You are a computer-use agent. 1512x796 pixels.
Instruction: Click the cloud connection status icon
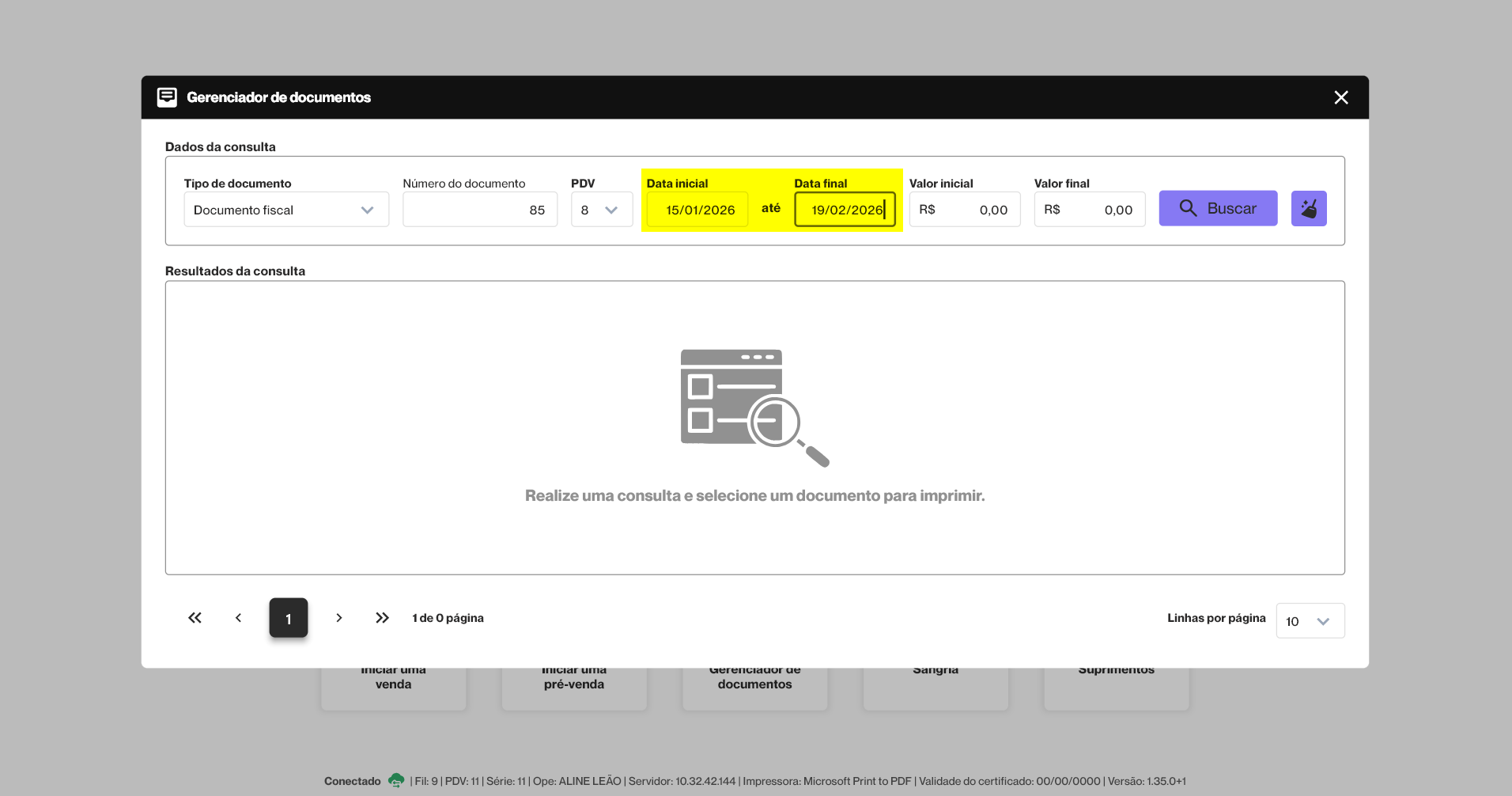click(x=396, y=781)
